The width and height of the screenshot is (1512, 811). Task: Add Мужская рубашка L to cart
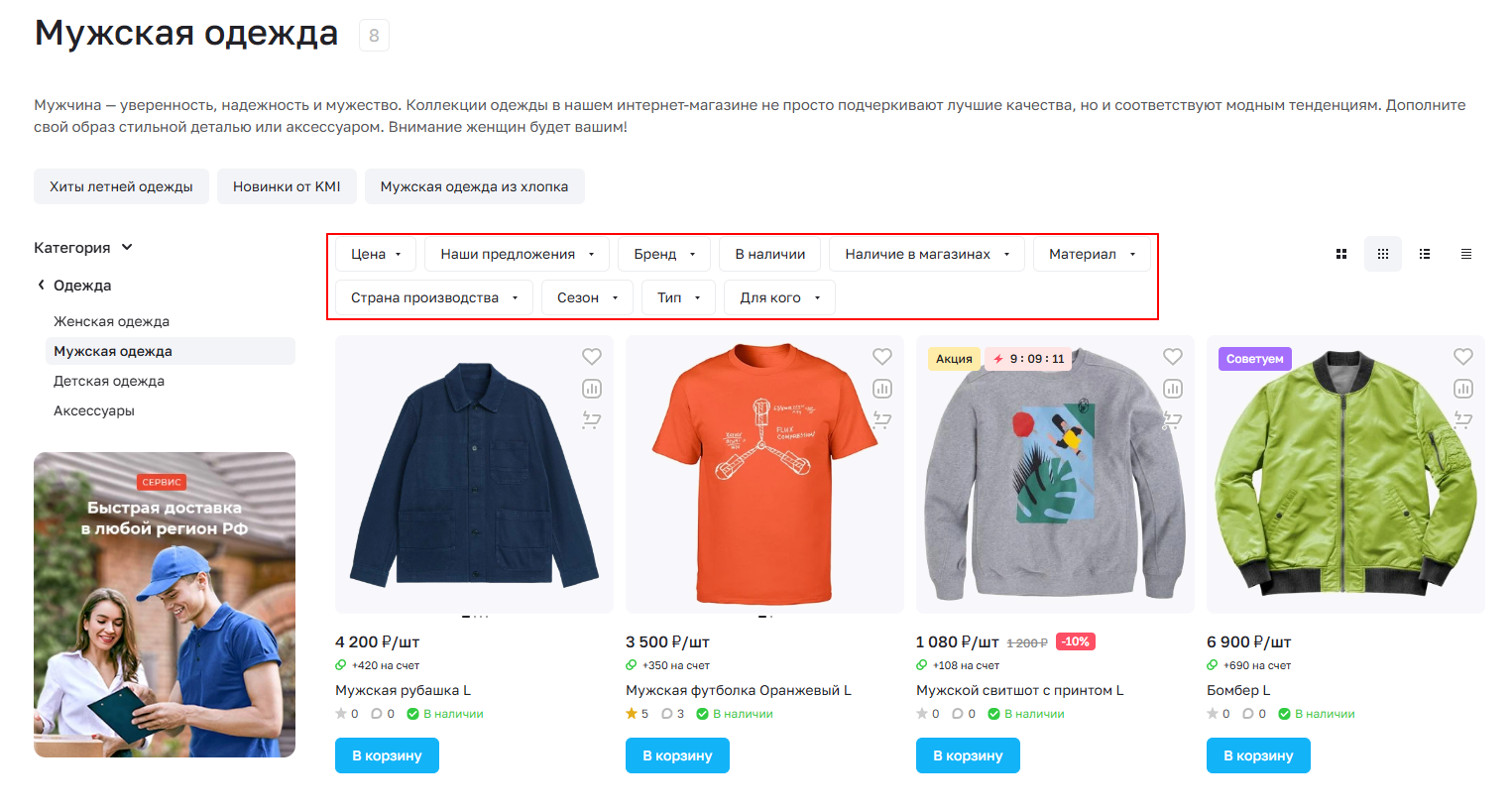tap(387, 755)
